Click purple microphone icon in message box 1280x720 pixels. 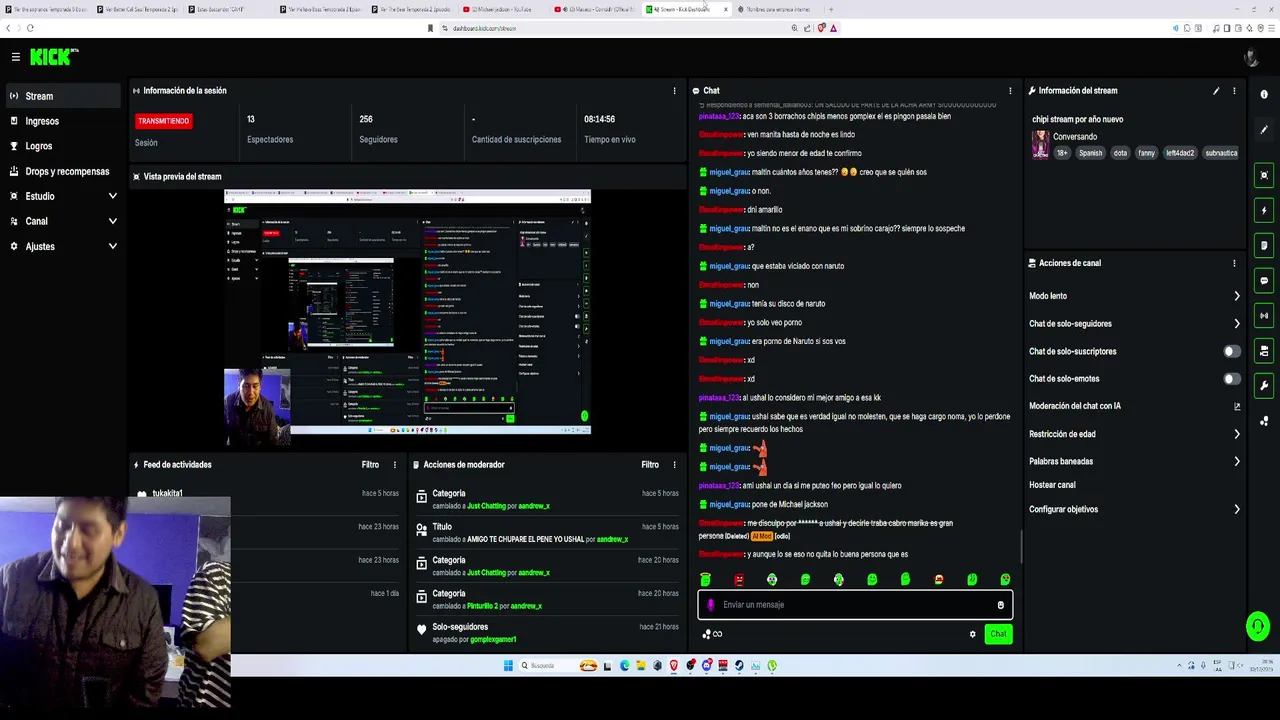[710, 605]
